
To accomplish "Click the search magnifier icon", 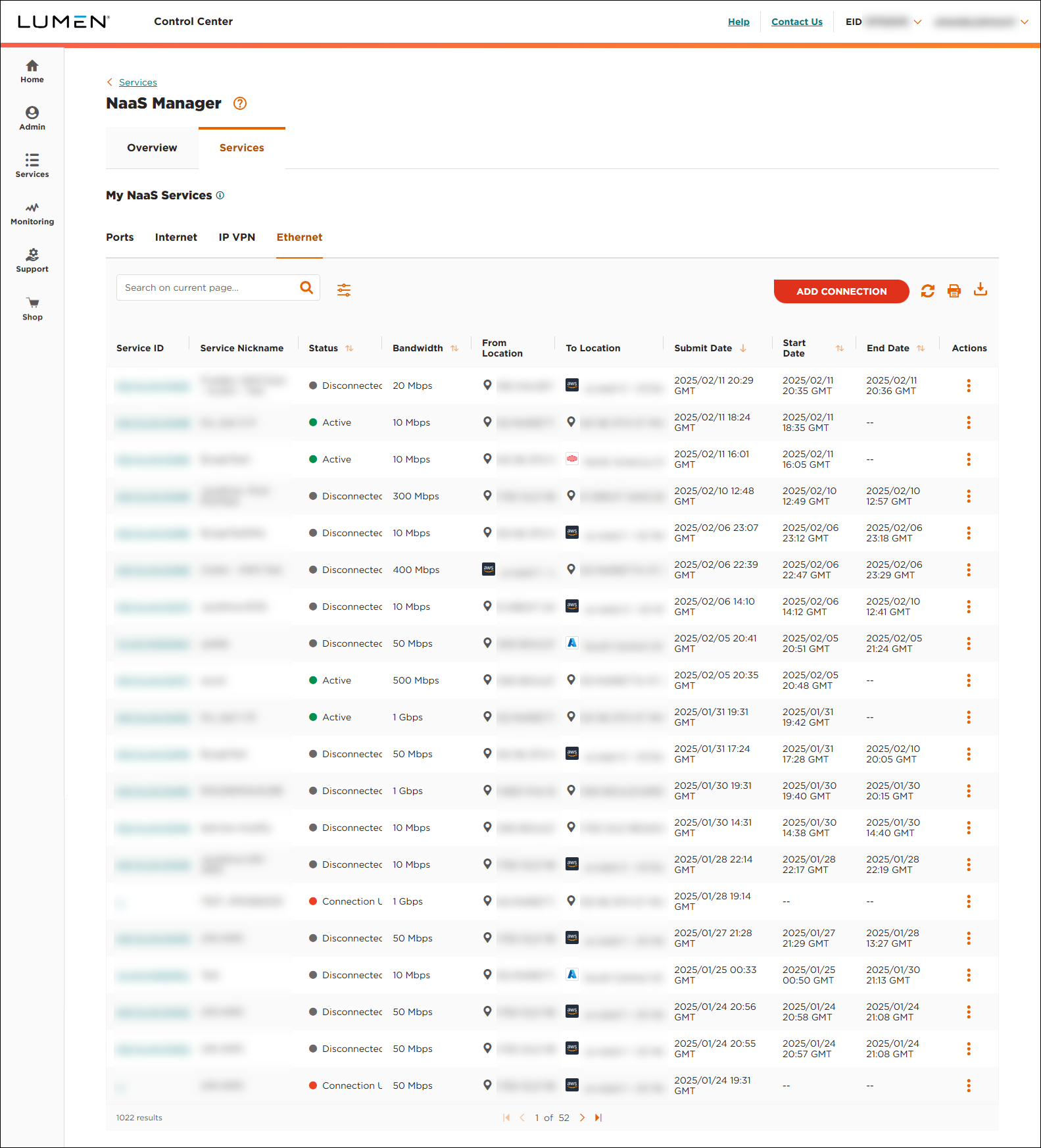I will [306, 287].
